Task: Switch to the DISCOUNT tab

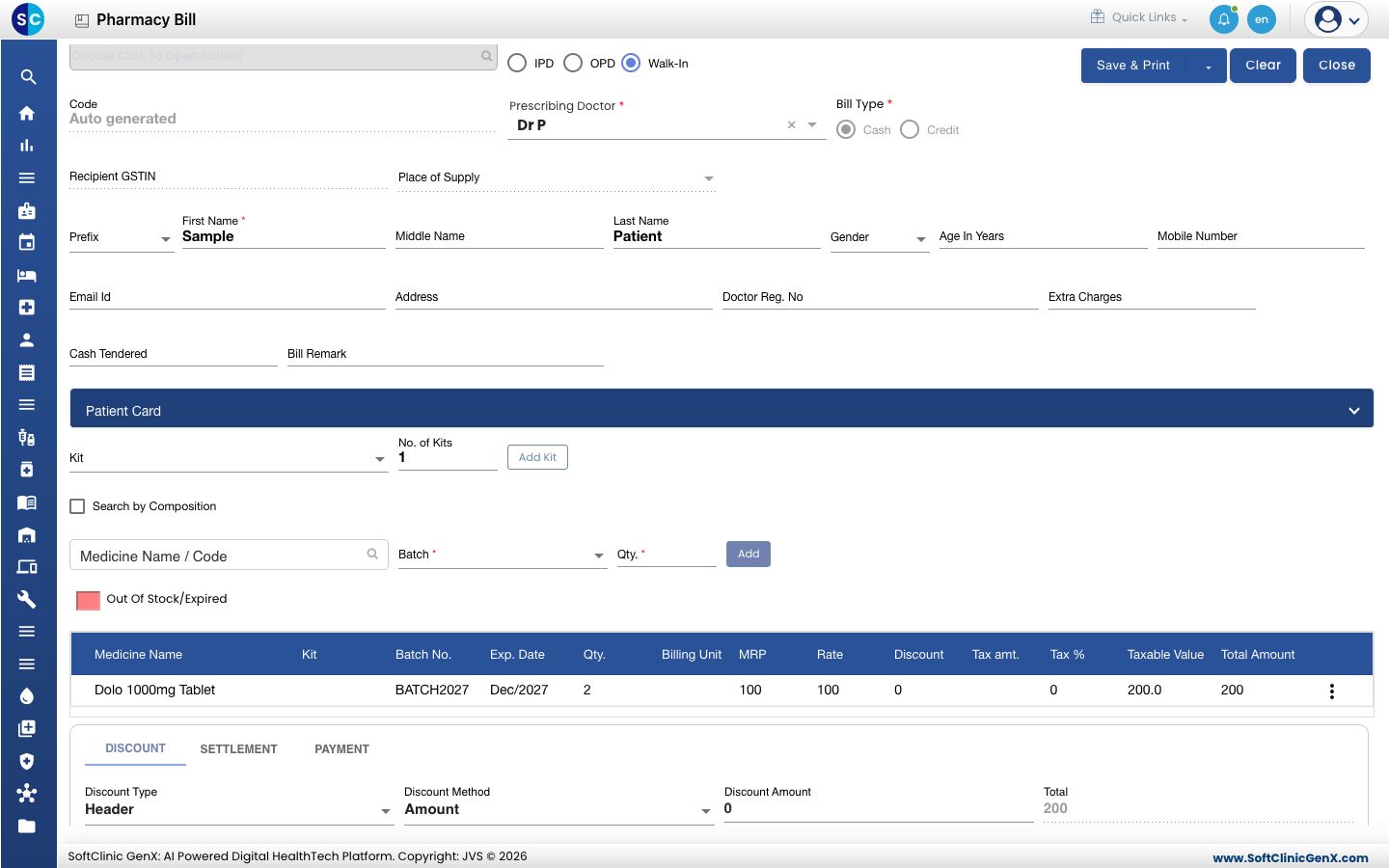Action: [135, 748]
